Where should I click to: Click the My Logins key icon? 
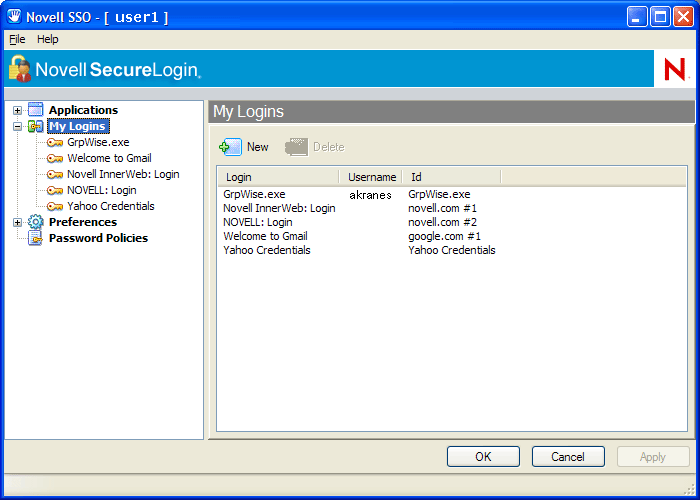click(x=36, y=126)
